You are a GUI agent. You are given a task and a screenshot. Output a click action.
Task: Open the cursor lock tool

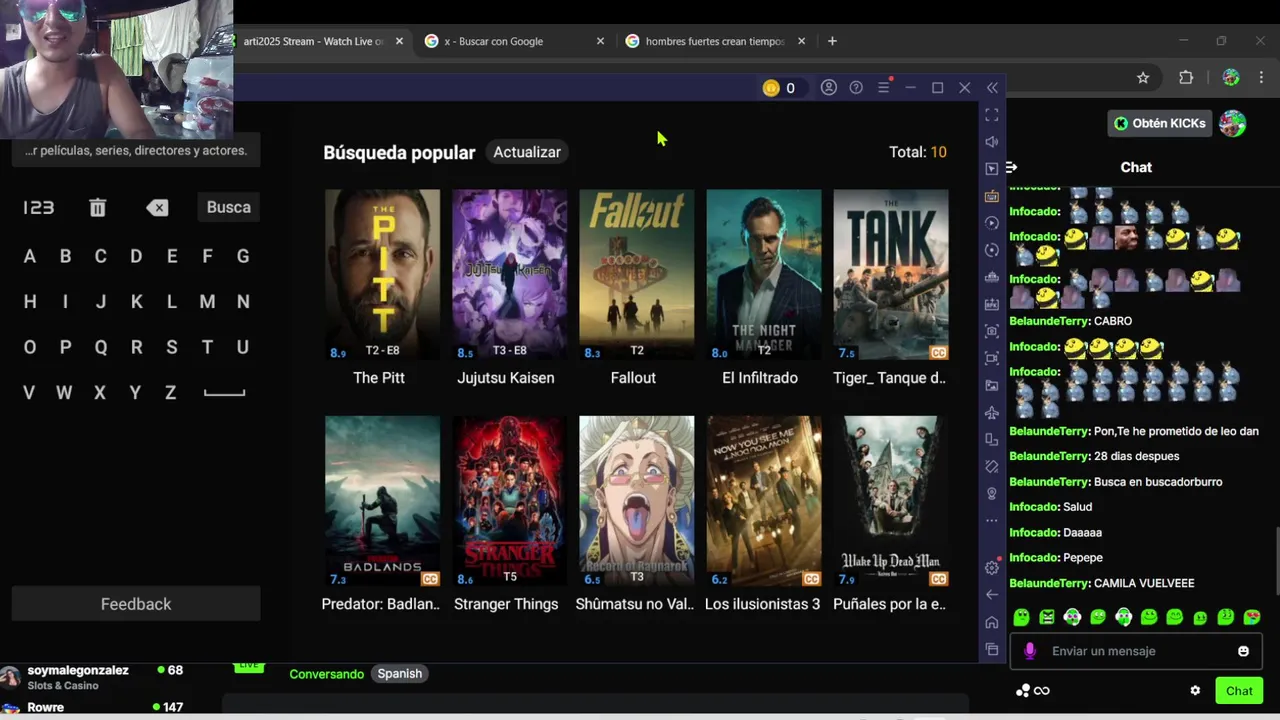(992, 169)
